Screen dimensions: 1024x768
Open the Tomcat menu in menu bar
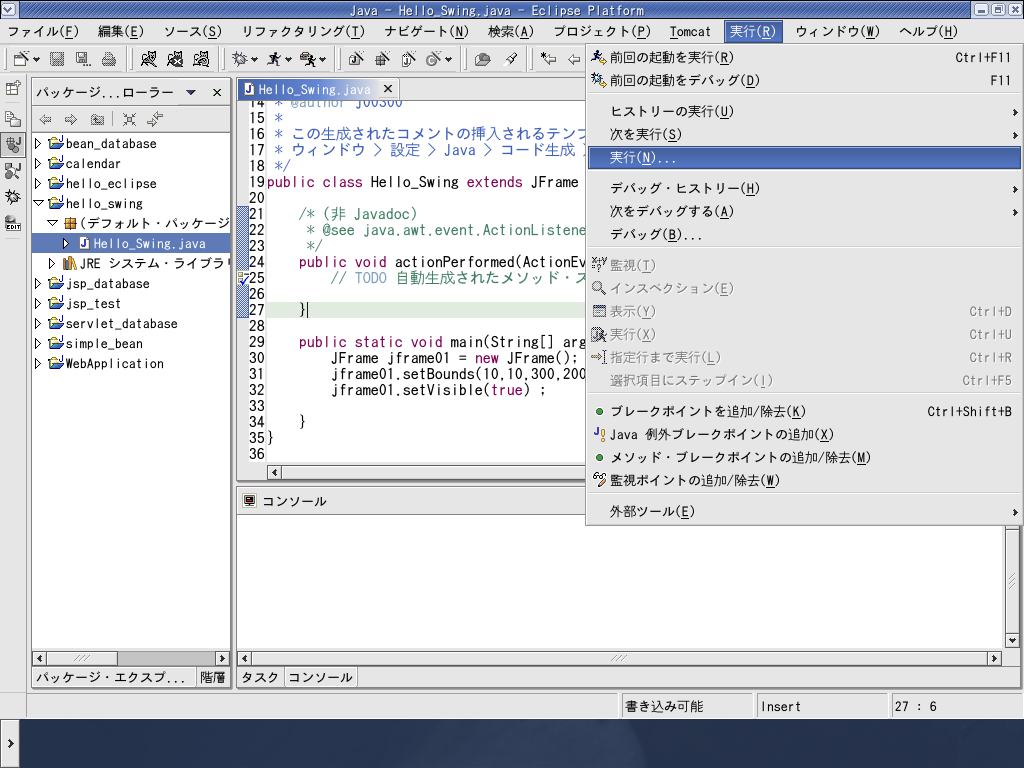pyautogui.click(x=690, y=31)
